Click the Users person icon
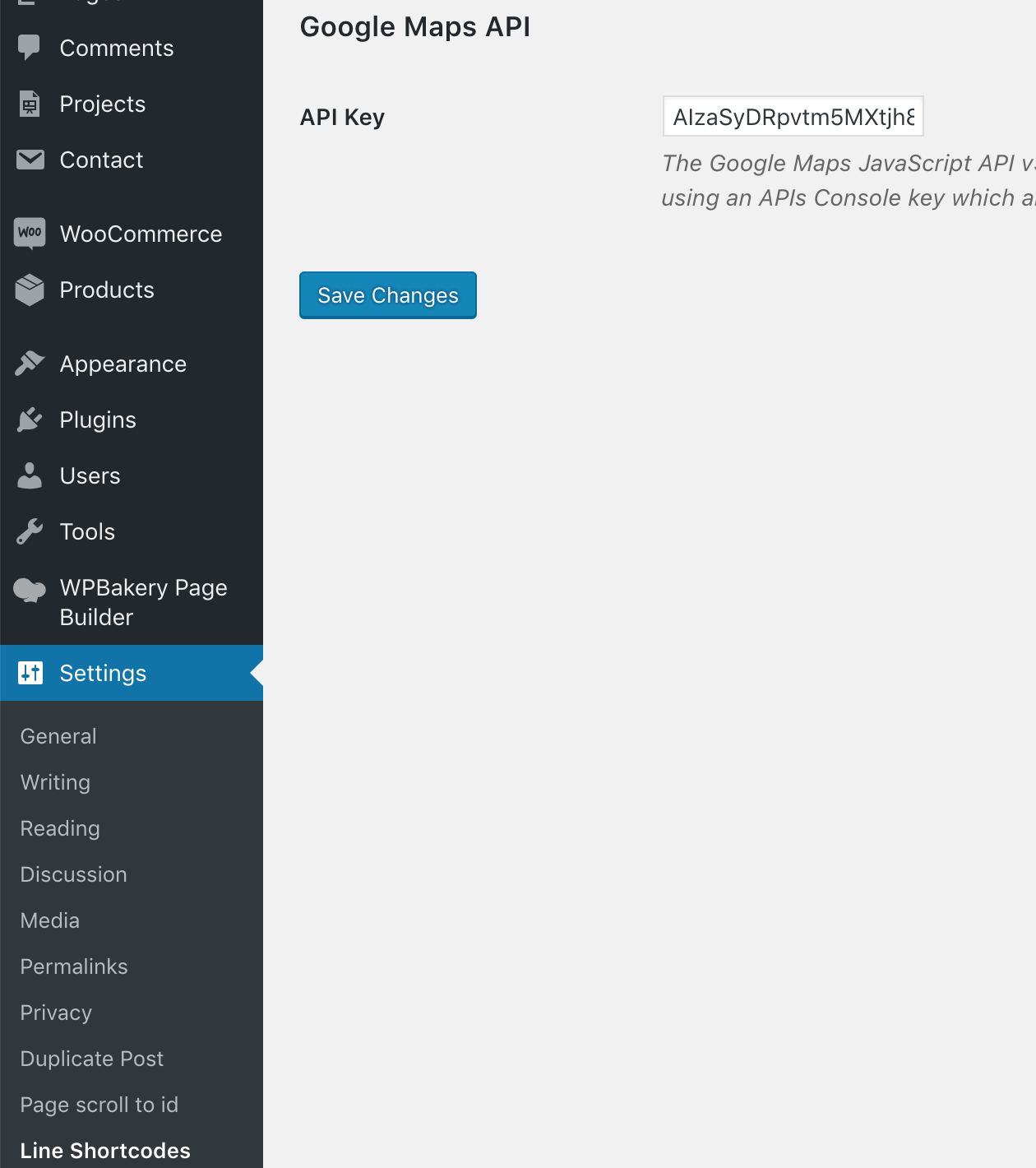 coord(30,475)
